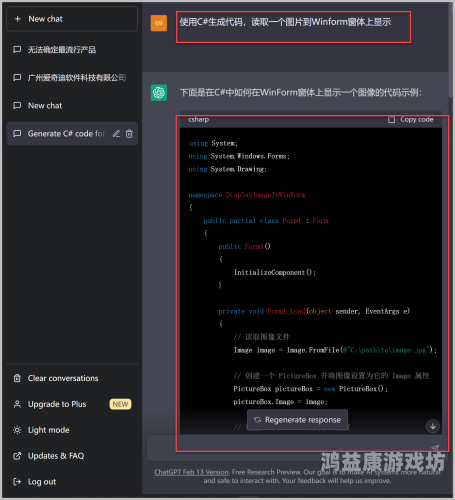Click the user prompt 使用C#生成代码

pyautogui.click(x=285, y=22)
